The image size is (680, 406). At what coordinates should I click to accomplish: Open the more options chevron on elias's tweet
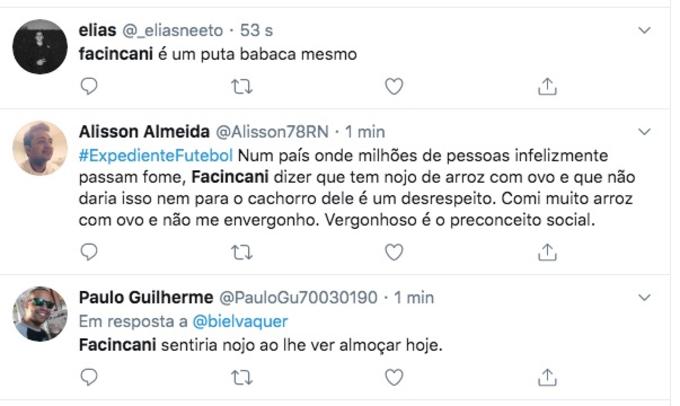pos(645,32)
